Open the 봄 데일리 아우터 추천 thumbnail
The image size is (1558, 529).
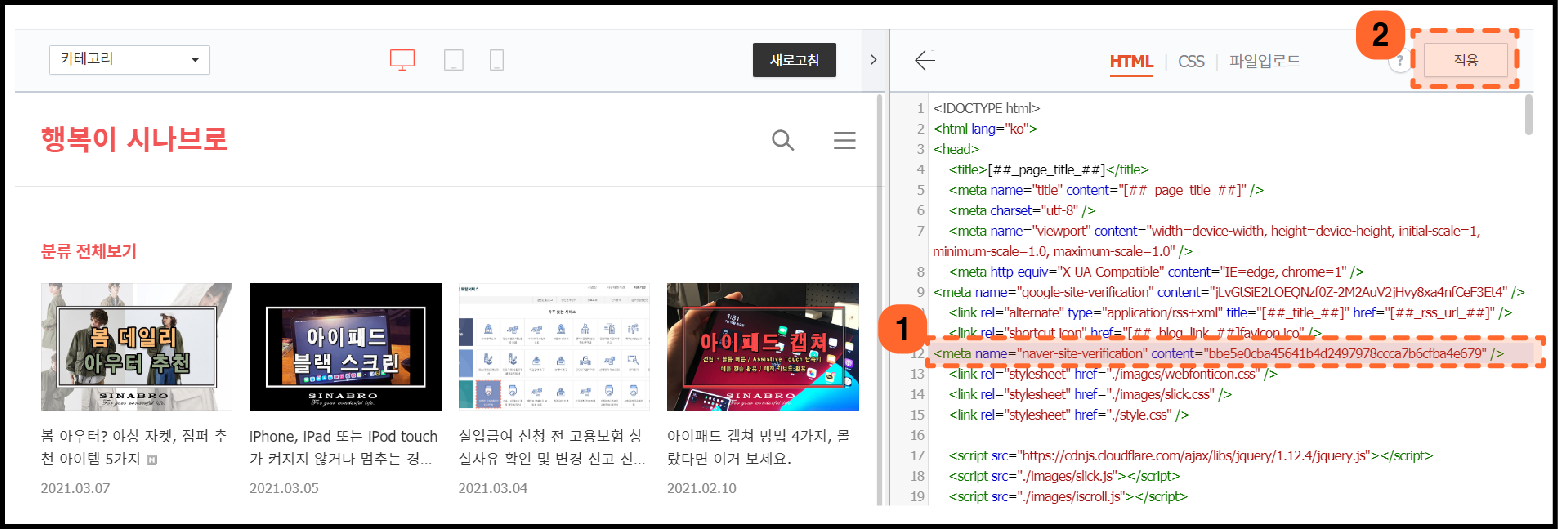point(136,346)
